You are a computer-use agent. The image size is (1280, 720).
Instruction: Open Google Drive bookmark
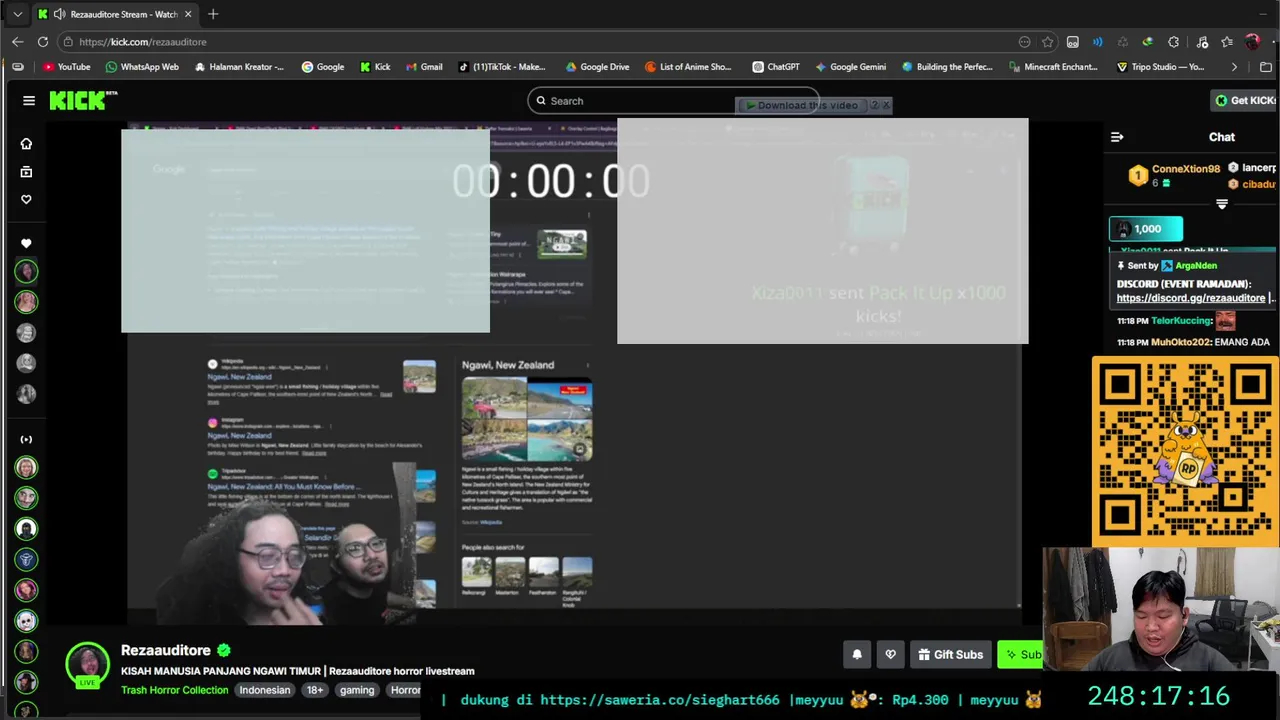597,67
